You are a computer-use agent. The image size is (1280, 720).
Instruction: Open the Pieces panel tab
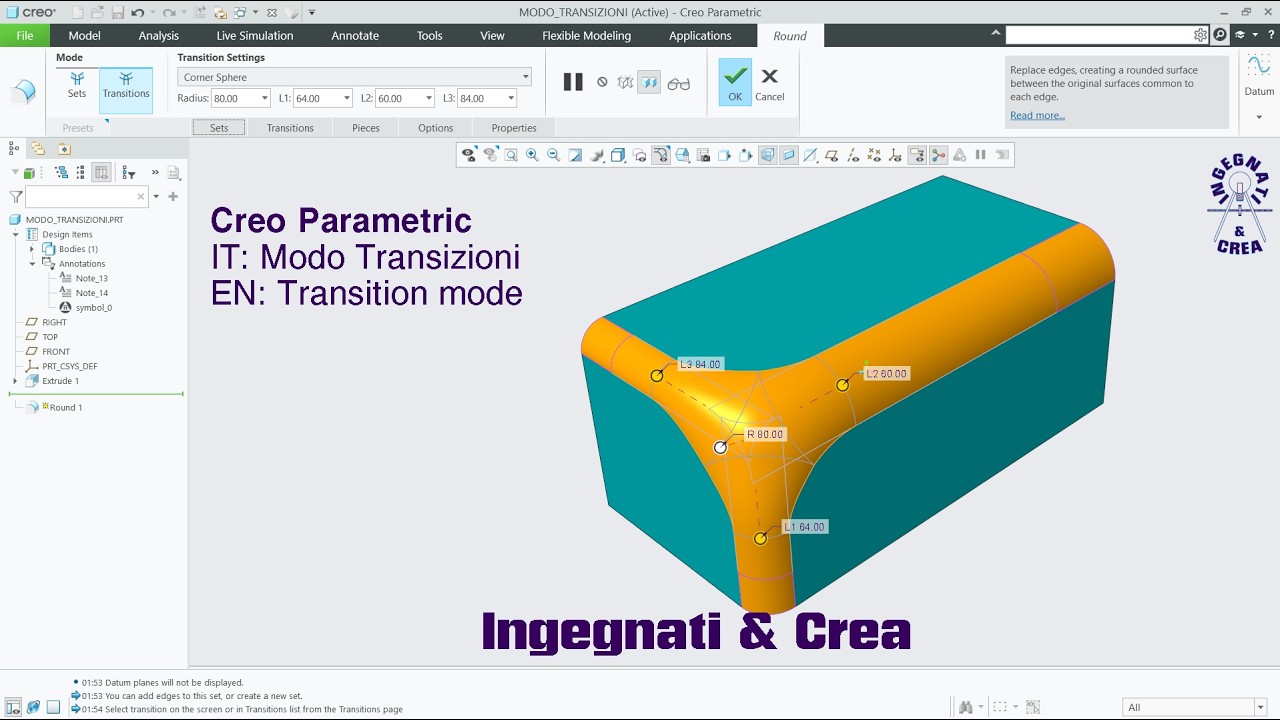click(366, 128)
